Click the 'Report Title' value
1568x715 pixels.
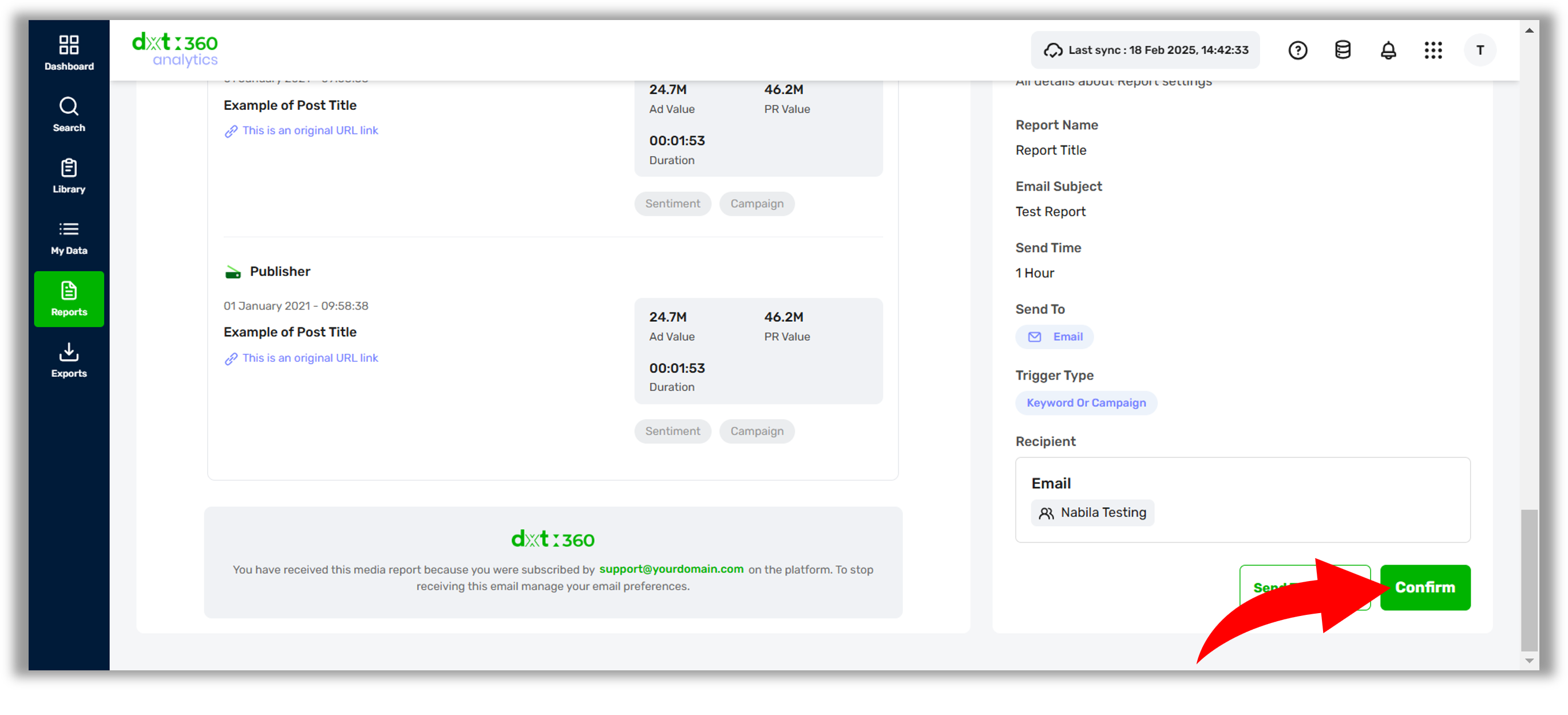(x=1051, y=151)
